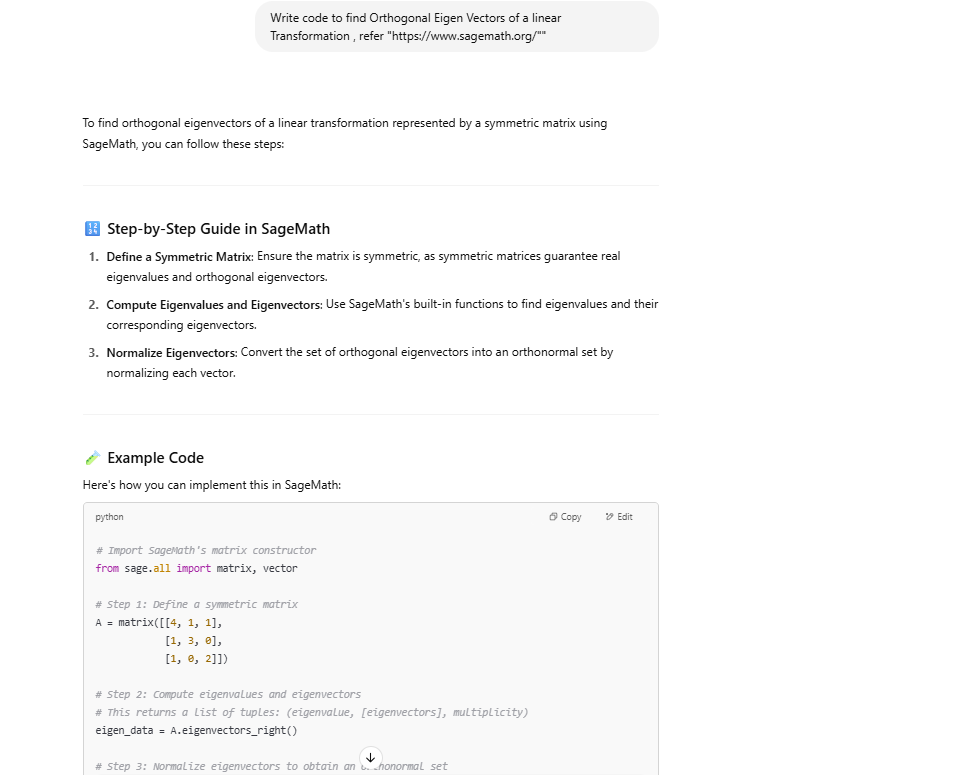Click the user prompt message bubble

click(457, 27)
